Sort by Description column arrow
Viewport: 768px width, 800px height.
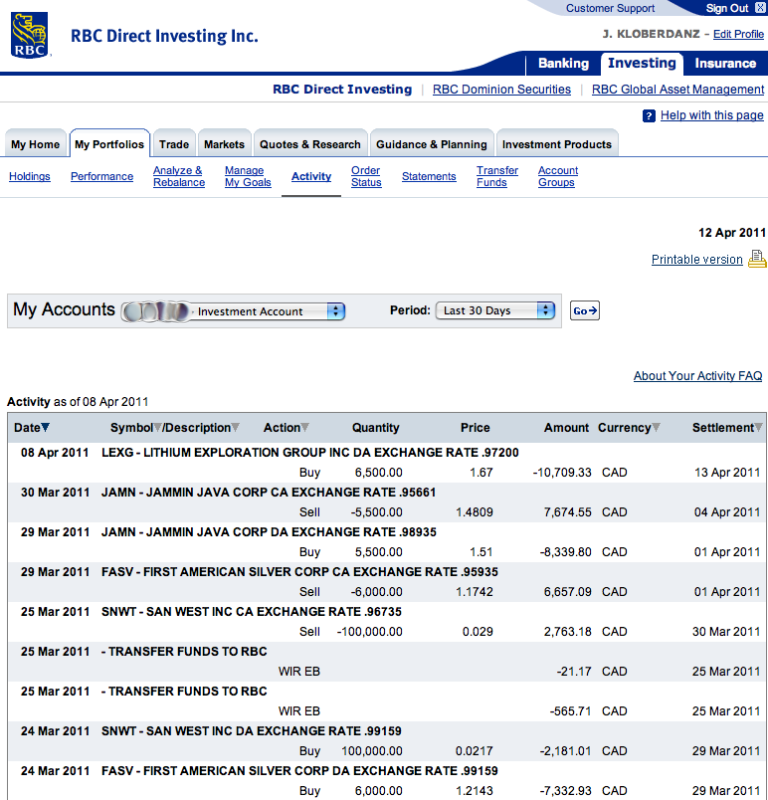coord(235,427)
